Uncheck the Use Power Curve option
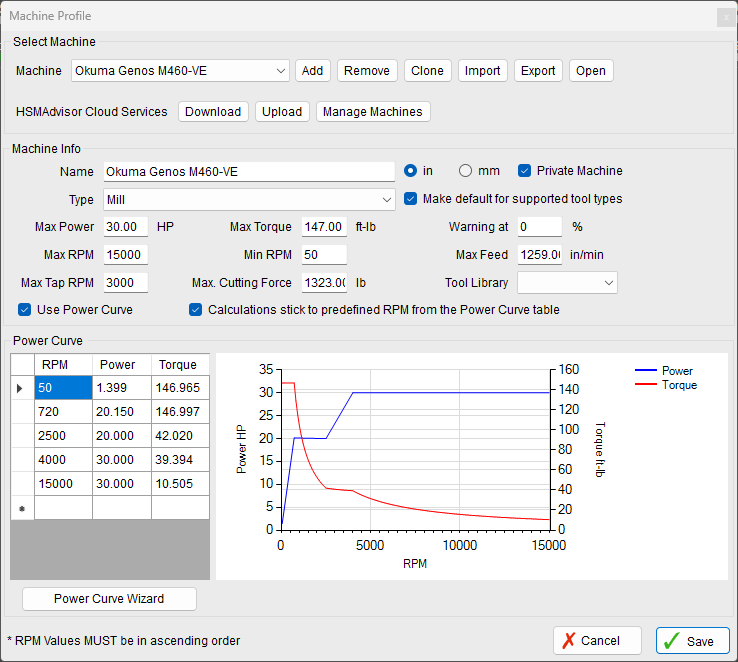The height and width of the screenshot is (662, 738). click(25, 310)
